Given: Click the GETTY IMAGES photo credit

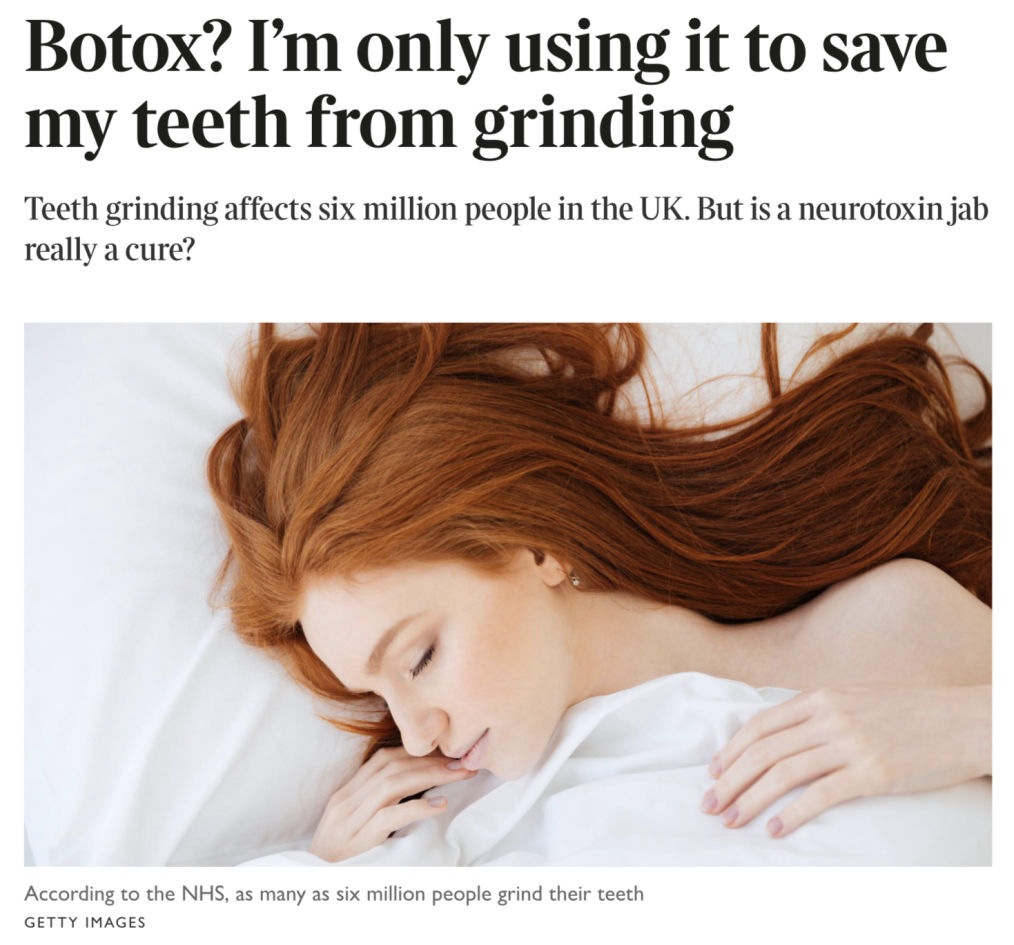Looking at the screenshot, I should [85, 922].
